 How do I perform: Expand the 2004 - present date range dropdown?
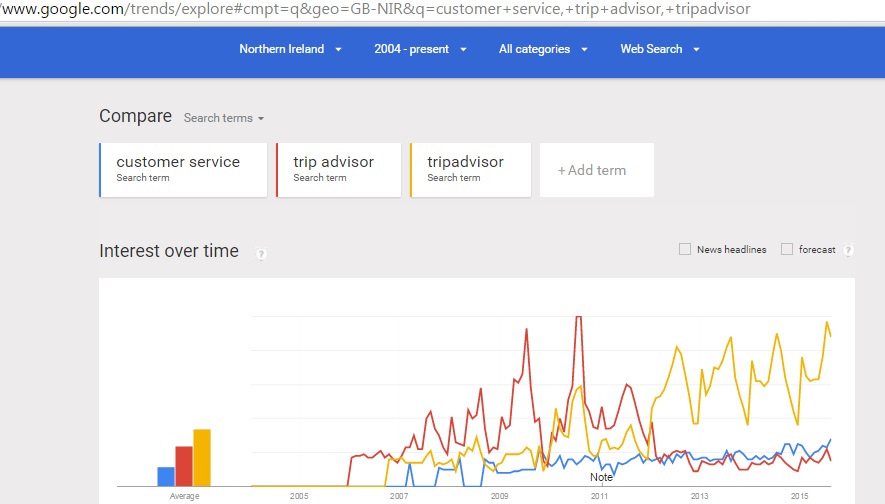pyautogui.click(x=420, y=49)
